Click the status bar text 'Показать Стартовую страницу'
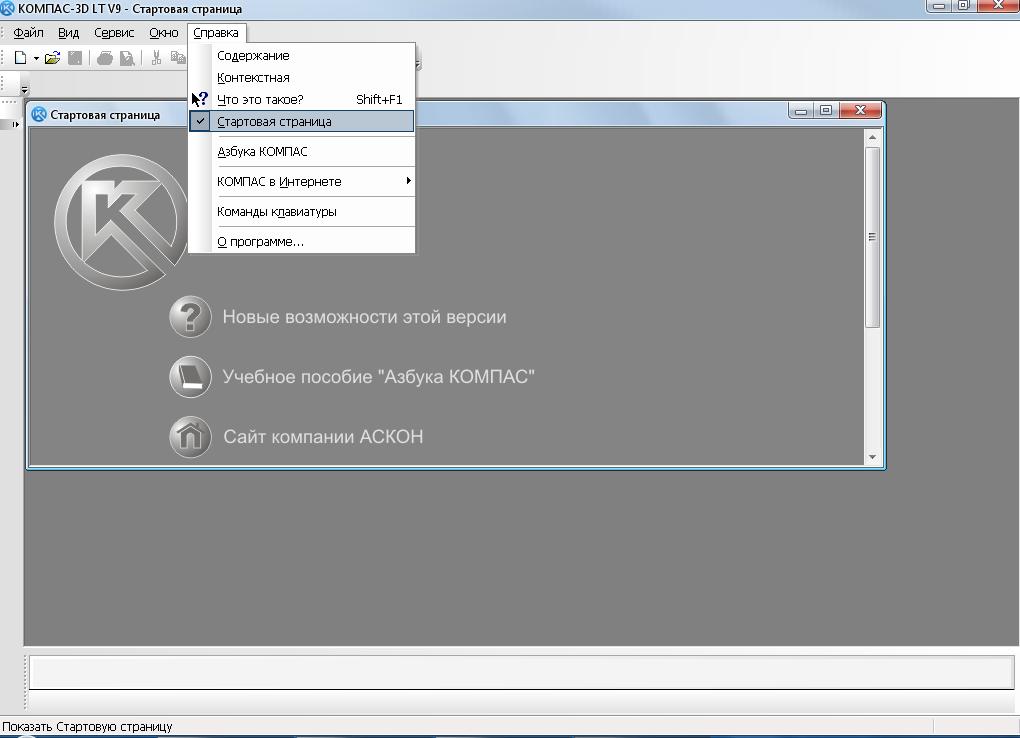 [87, 726]
